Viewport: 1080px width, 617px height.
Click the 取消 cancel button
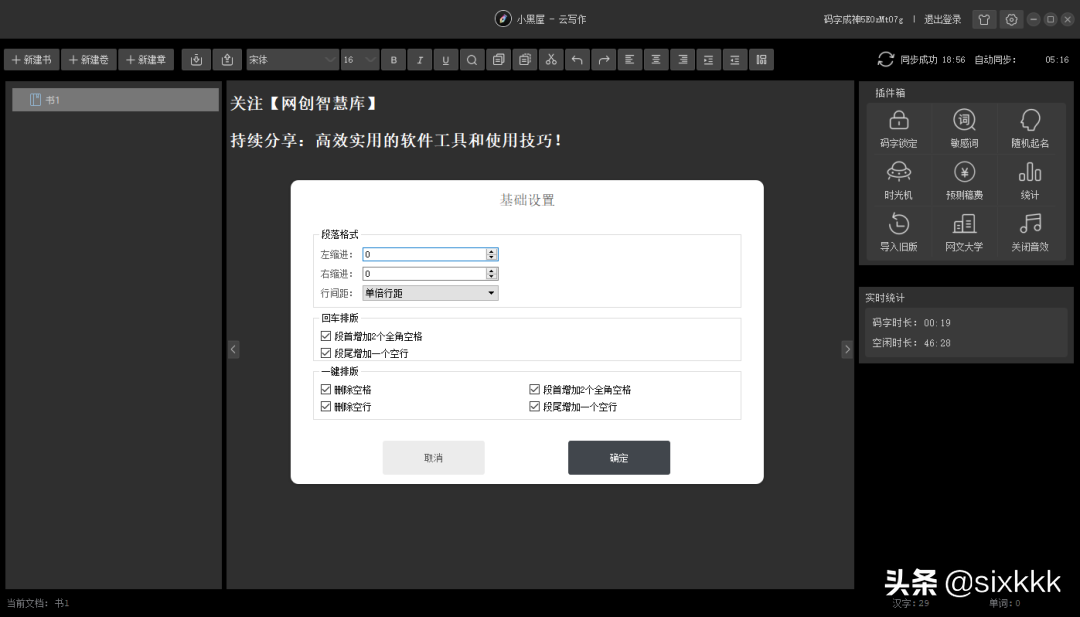(433, 458)
